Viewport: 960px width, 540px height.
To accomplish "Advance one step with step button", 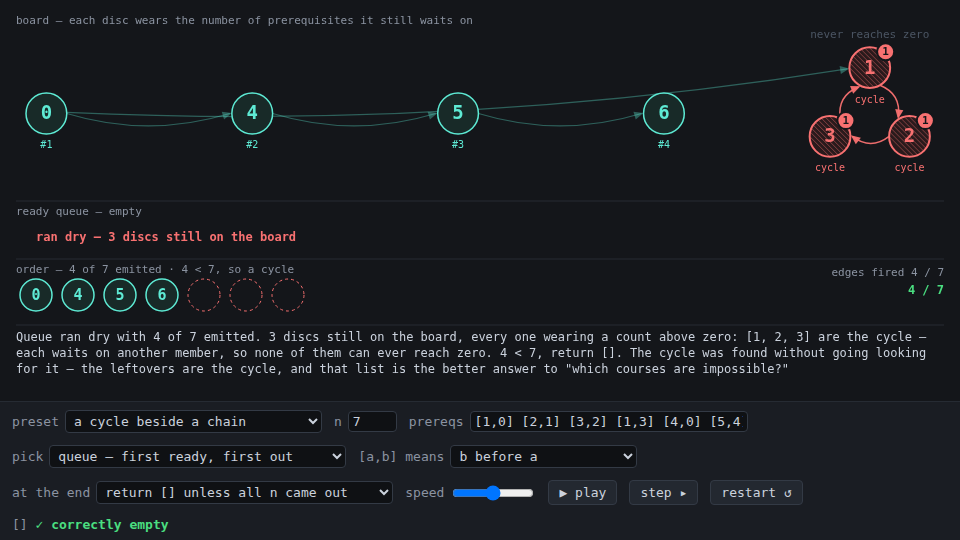I will [663, 493].
